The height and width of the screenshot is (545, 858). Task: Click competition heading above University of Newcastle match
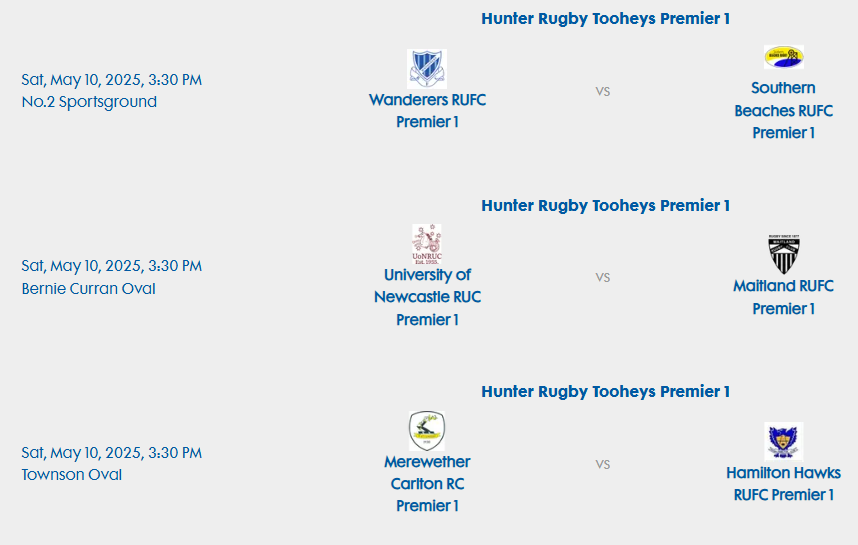tap(606, 205)
